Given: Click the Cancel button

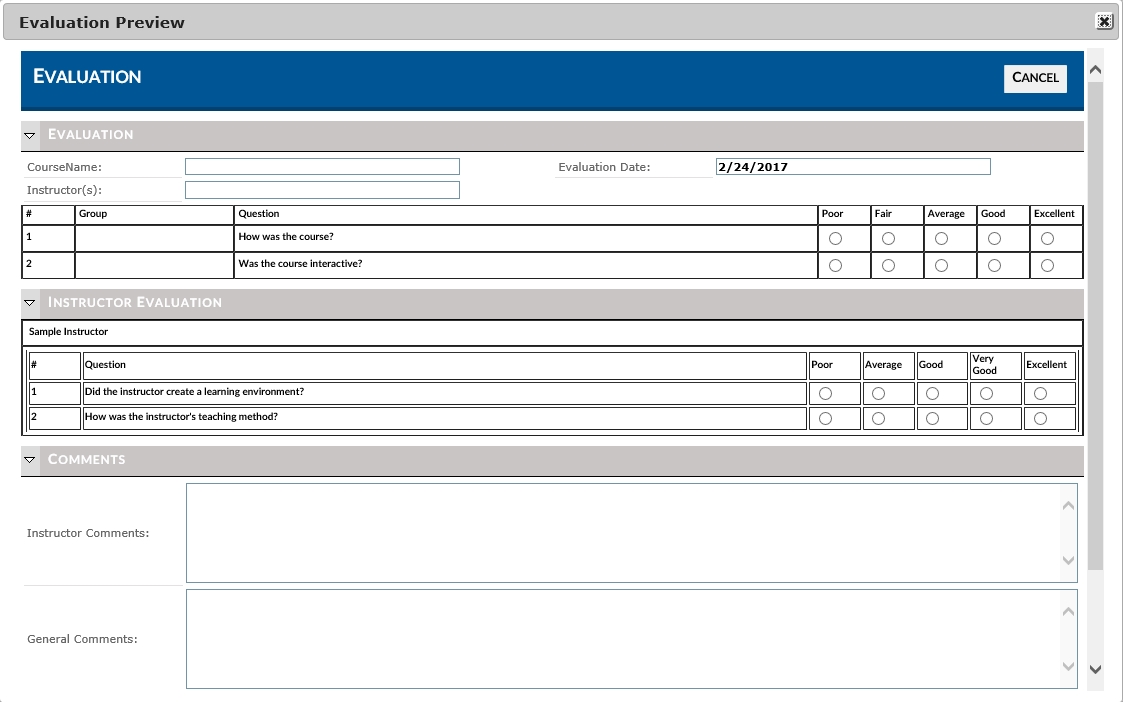Looking at the screenshot, I should click(x=1035, y=78).
